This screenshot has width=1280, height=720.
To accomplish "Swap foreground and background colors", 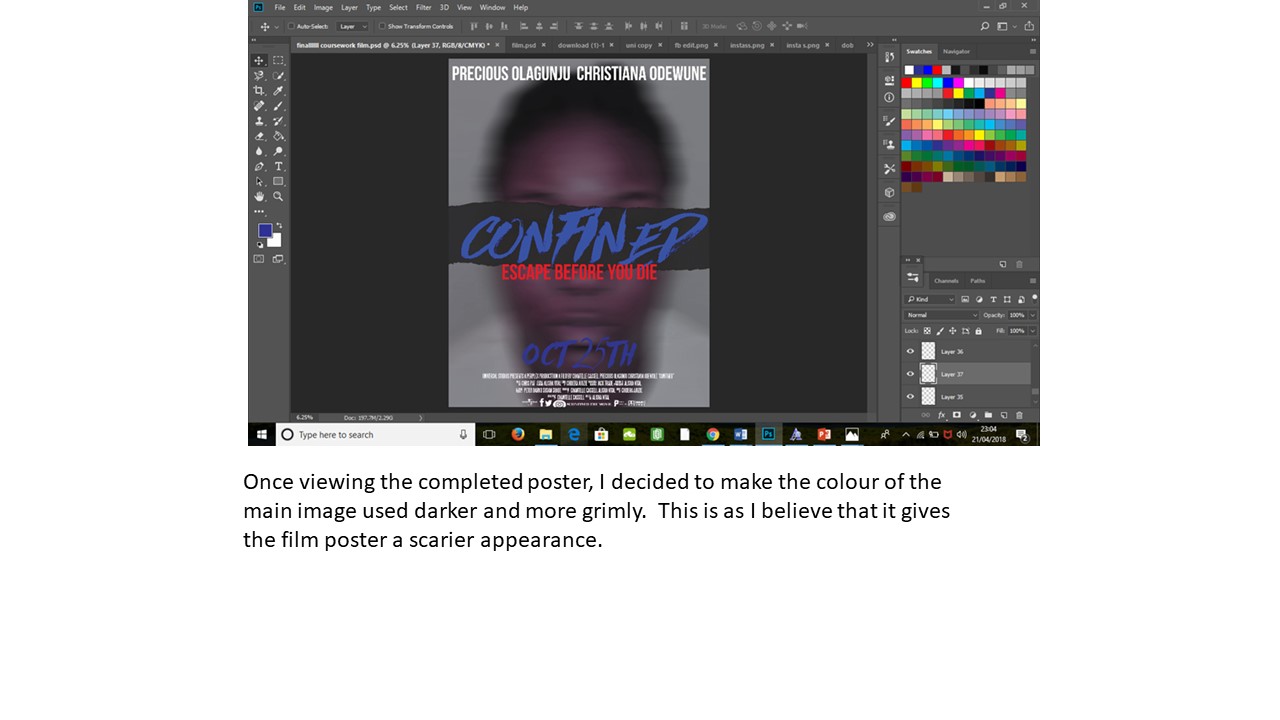I will [279, 225].
